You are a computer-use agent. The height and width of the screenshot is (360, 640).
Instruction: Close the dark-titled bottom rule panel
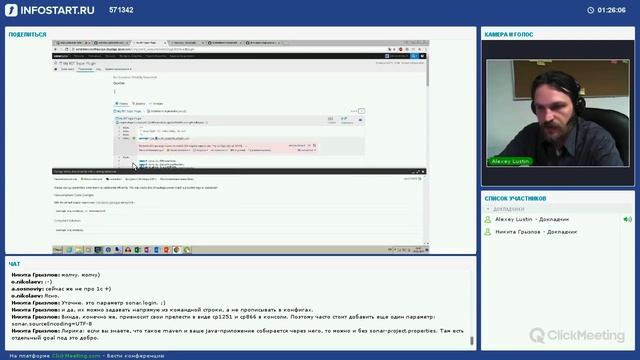pyautogui.click(x=423, y=172)
